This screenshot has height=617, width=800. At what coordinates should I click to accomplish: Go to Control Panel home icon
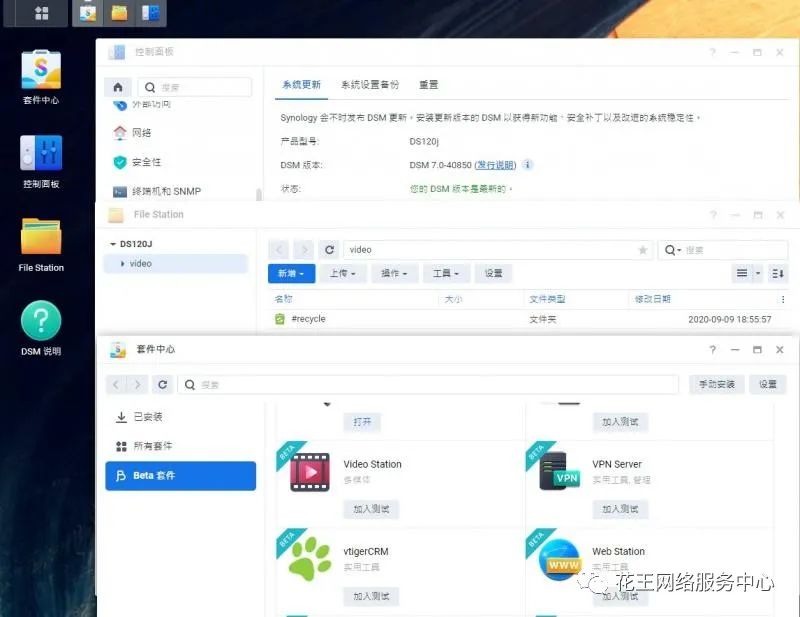point(118,87)
